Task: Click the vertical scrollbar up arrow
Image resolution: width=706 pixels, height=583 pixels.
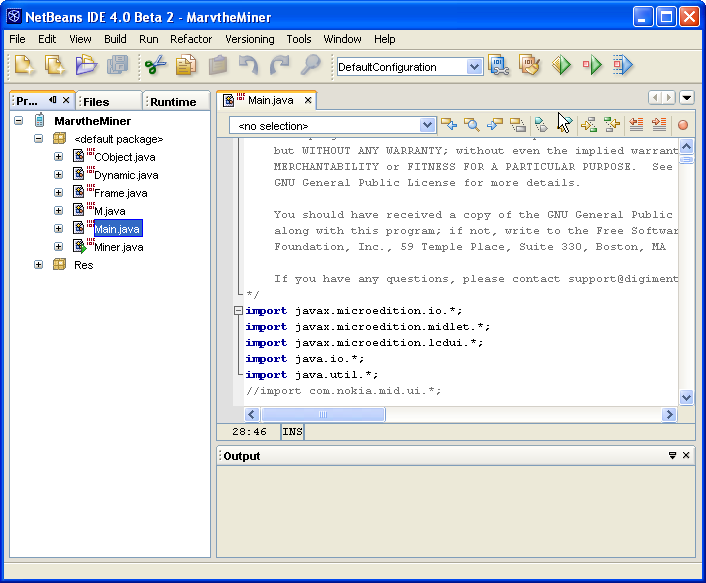Action: tap(686, 146)
